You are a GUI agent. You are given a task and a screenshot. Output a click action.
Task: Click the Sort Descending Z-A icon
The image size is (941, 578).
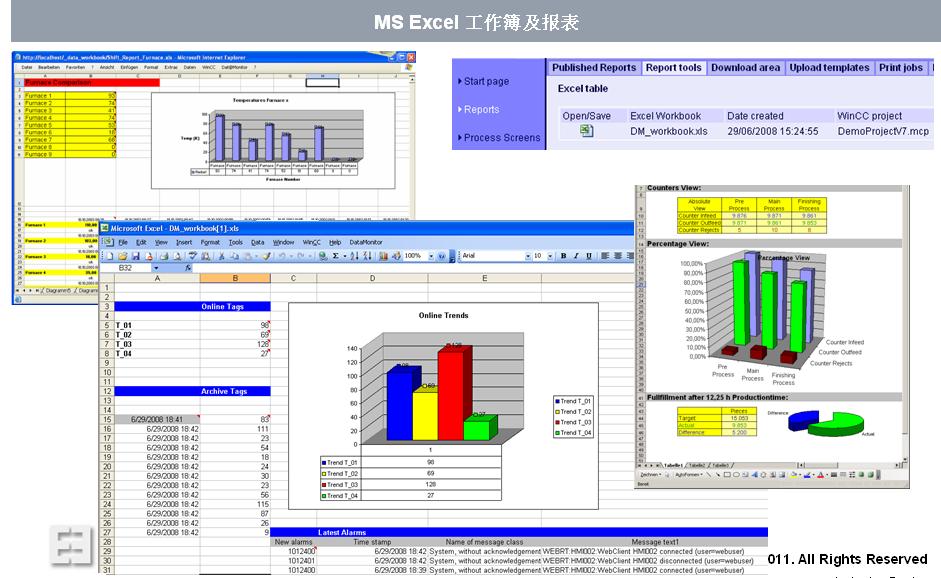point(367,256)
